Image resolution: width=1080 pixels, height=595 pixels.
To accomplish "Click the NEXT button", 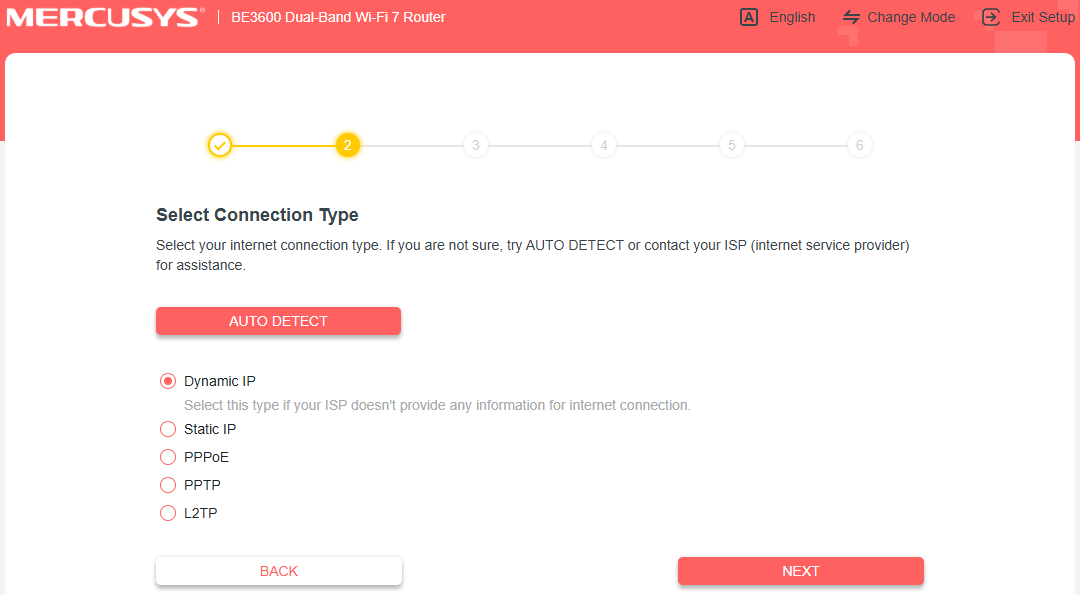I will [x=800, y=571].
